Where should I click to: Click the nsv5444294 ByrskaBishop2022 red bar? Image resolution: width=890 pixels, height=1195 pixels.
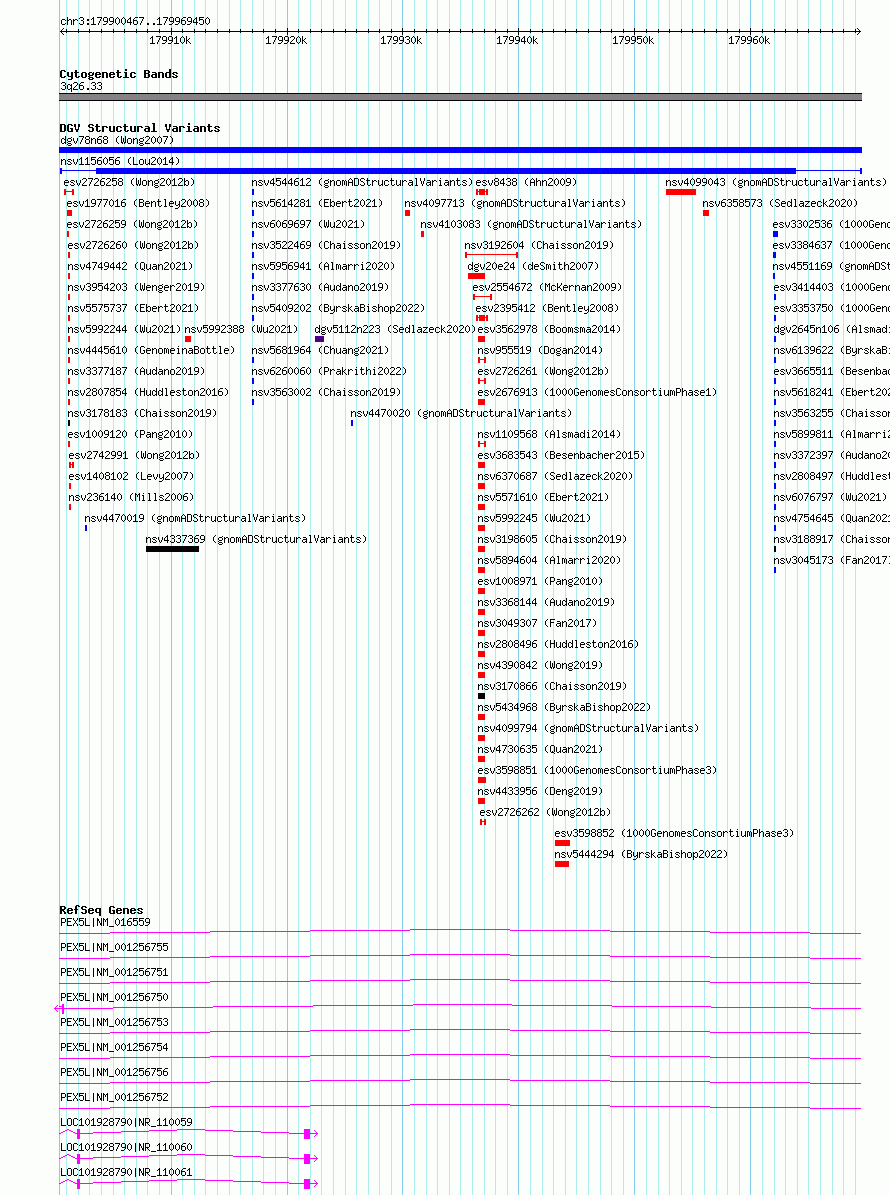point(562,864)
